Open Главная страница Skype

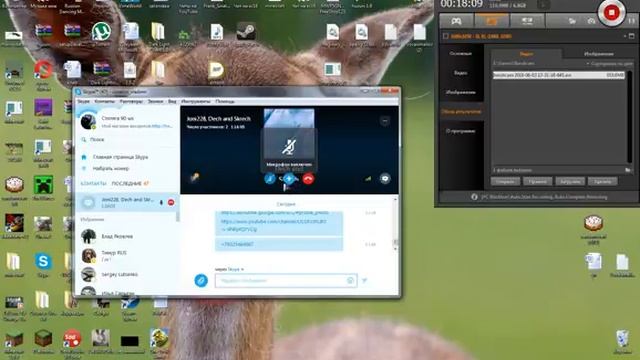[x=120, y=157]
